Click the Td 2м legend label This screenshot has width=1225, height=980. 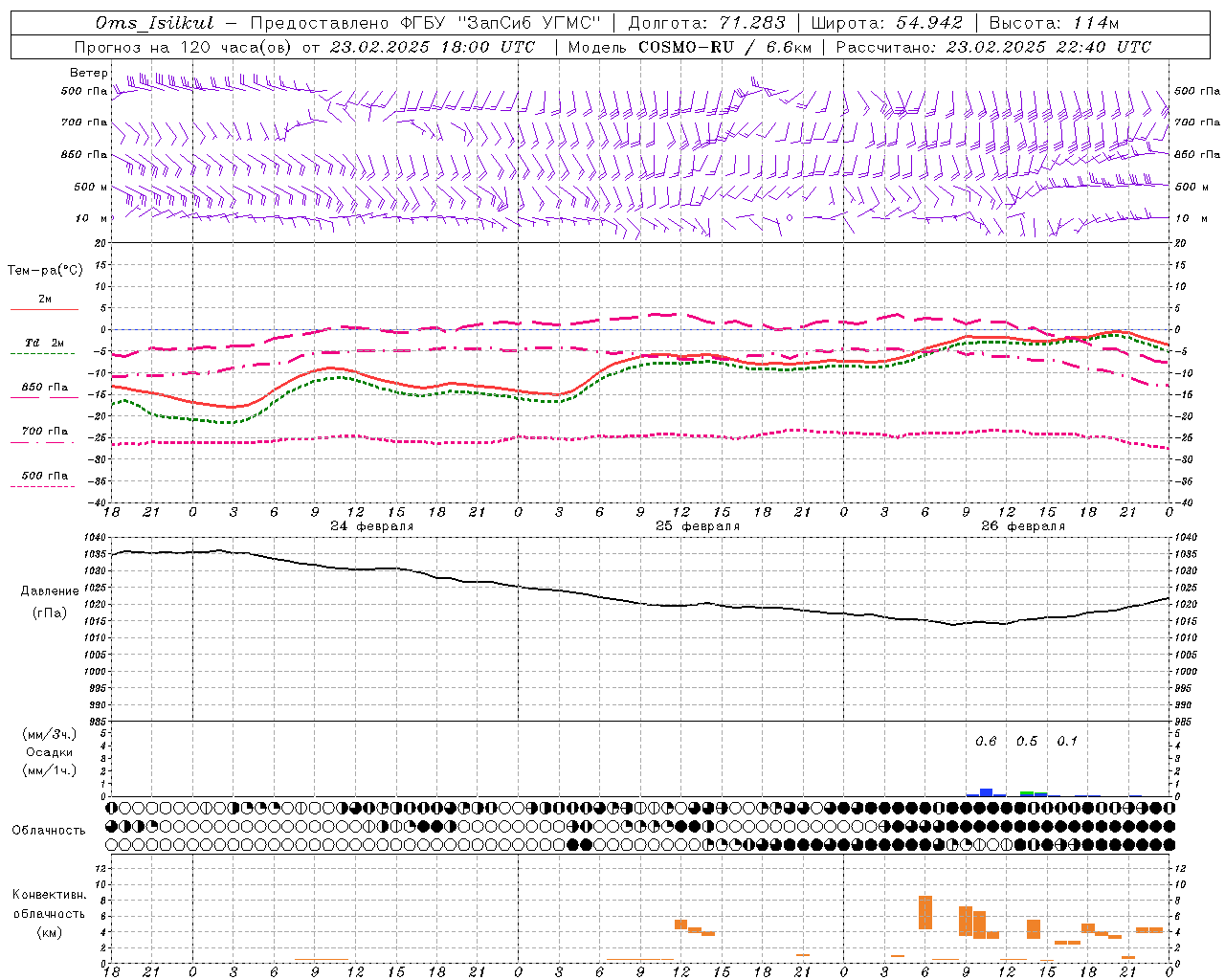[x=45, y=343]
